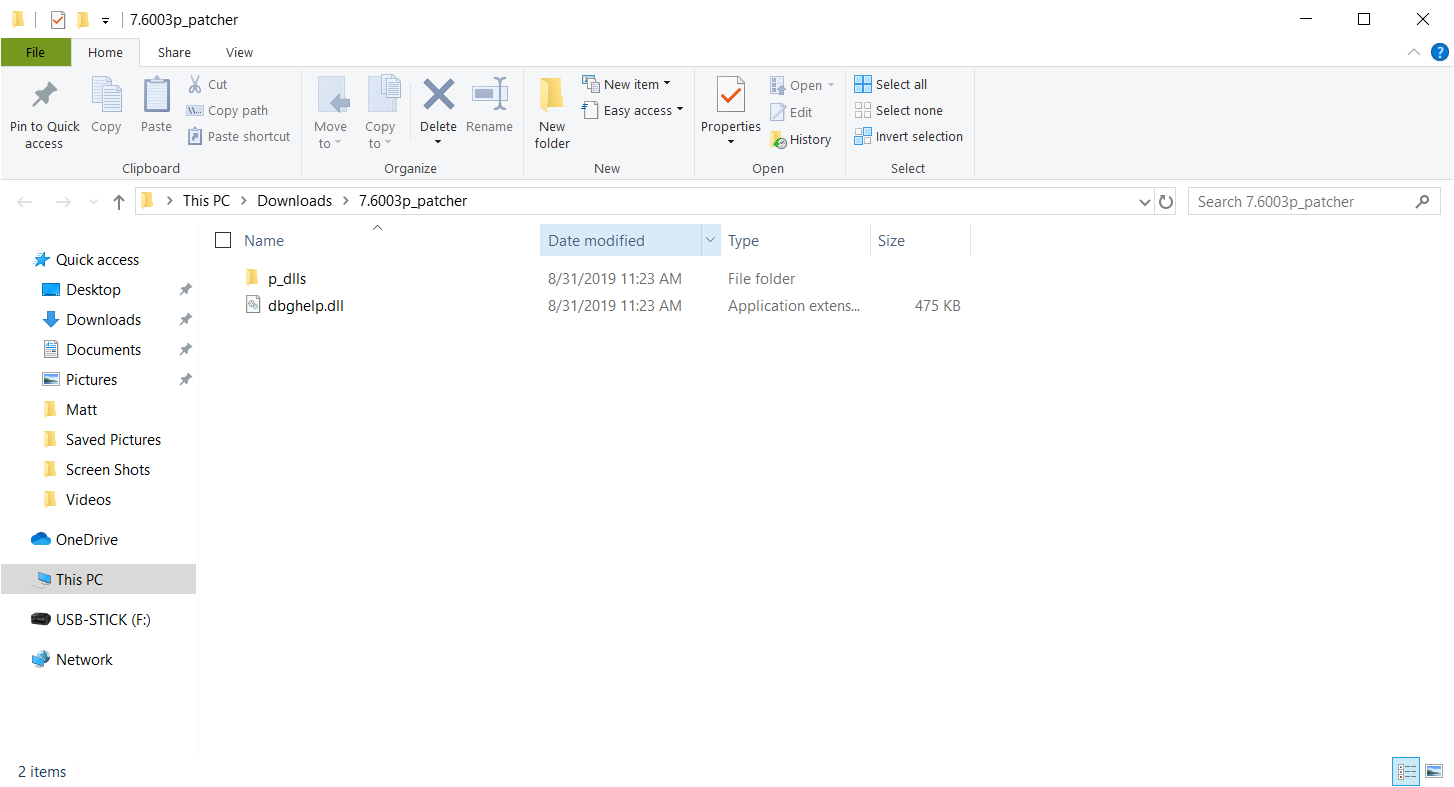The height and width of the screenshot is (787, 1454).
Task: Switch to details view layout
Action: 1407,771
